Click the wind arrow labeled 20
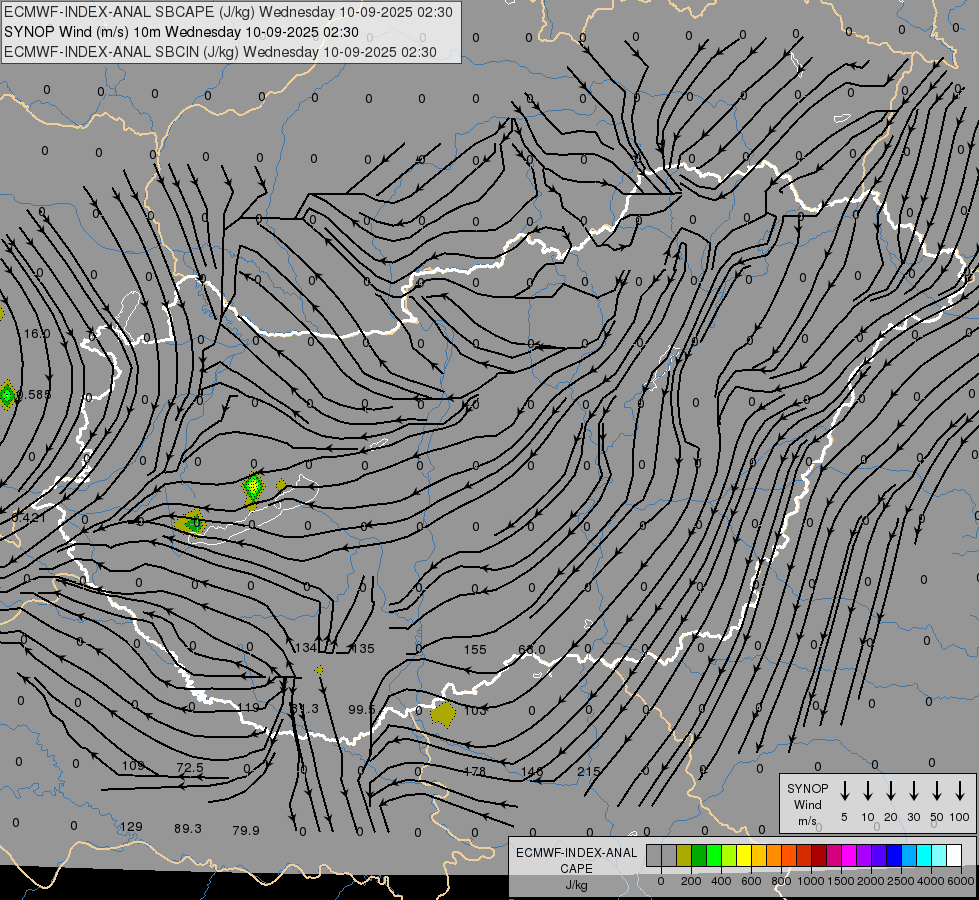Viewport: 979px width, 900px height. tap(891, 791)
